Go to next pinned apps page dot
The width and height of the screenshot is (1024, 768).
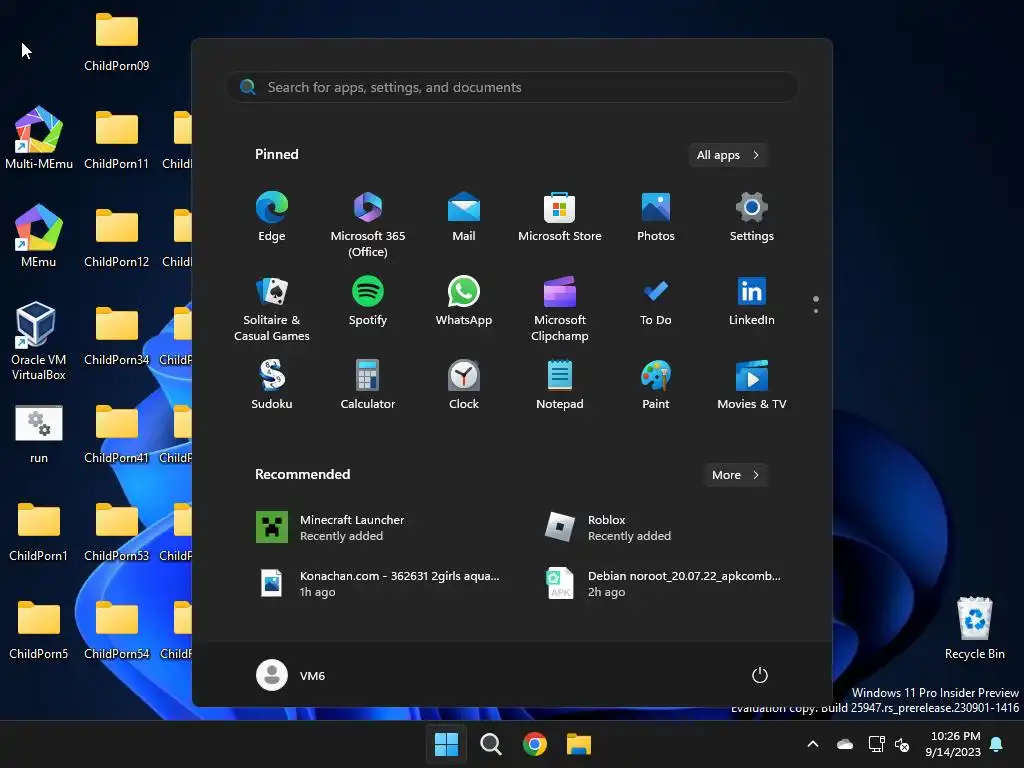coord(816,311)
